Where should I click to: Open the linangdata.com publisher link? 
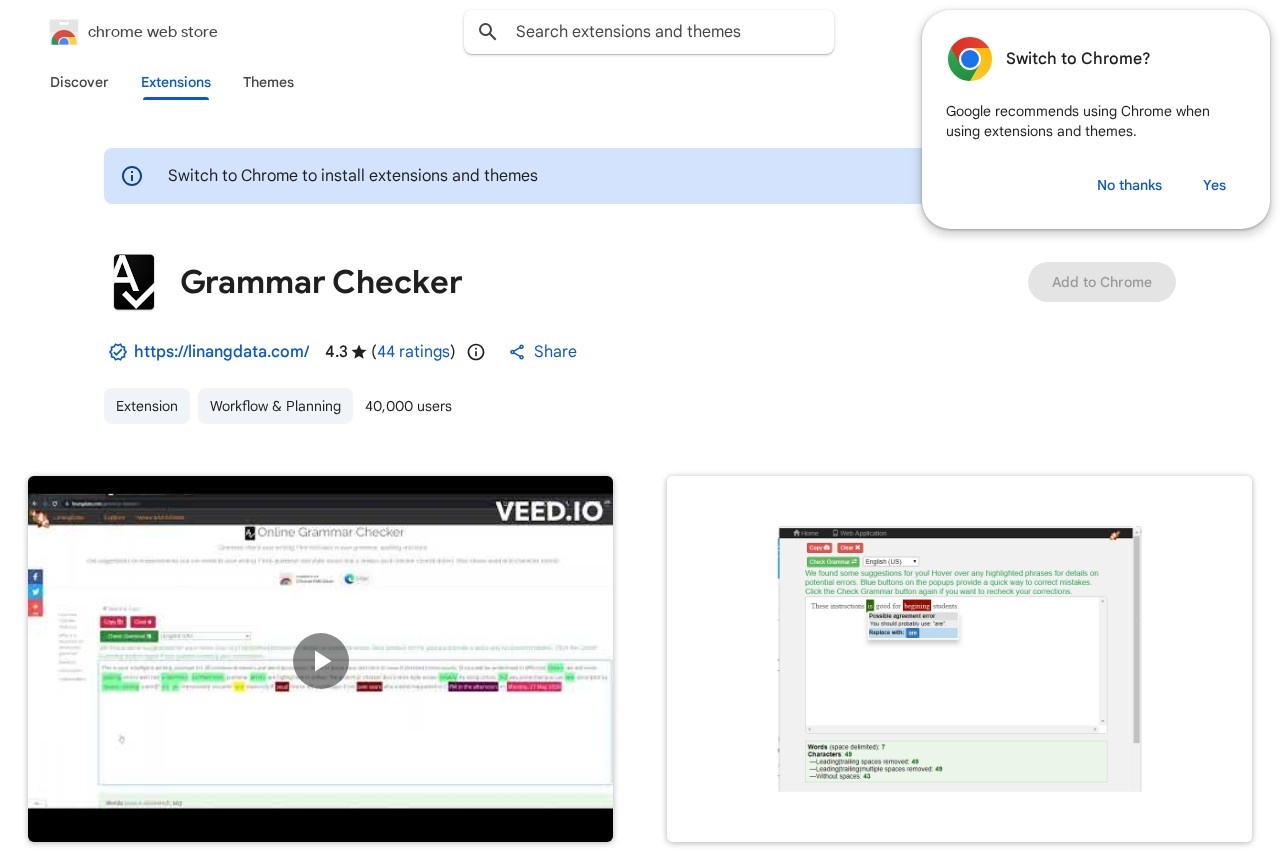(x=221, y=352)
